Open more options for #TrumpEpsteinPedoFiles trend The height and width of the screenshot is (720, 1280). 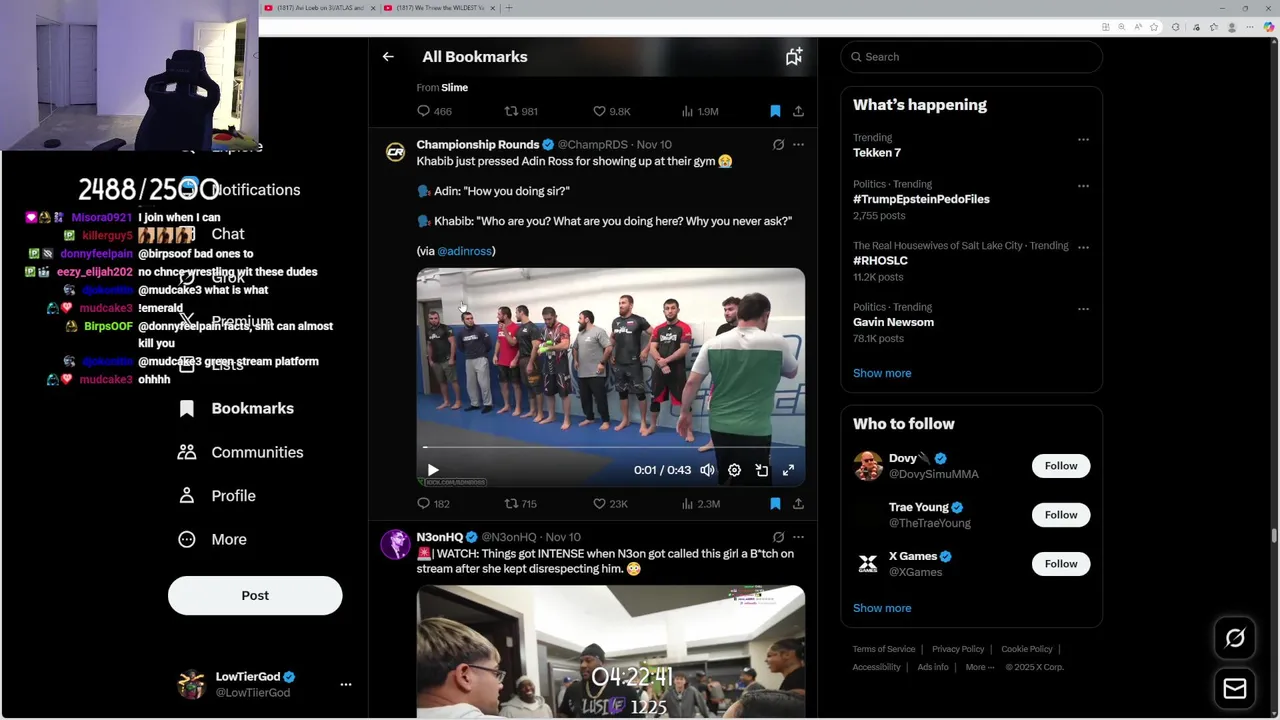coord(1083,186)
